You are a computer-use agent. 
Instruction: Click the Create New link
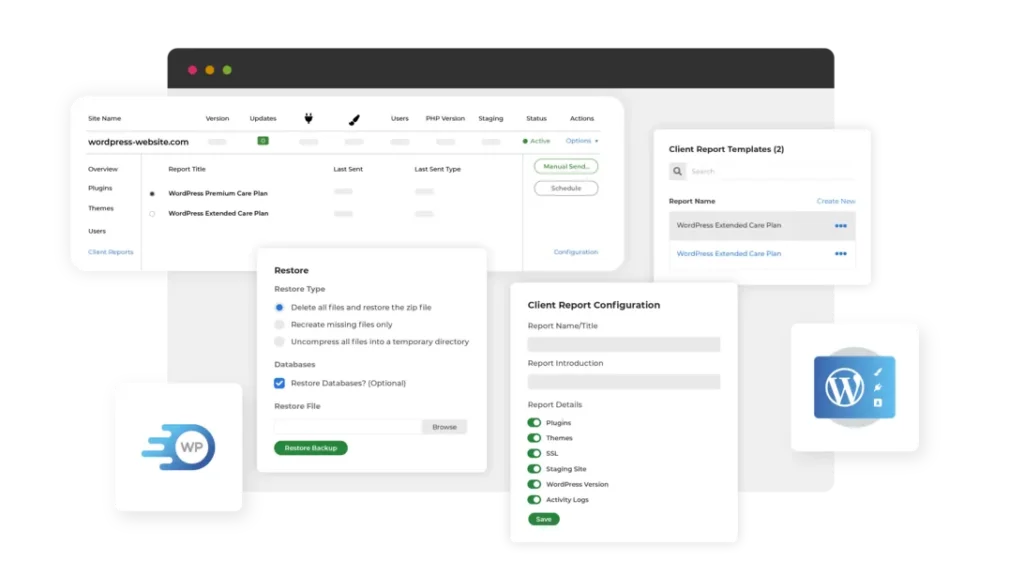[x=836, y=201]
